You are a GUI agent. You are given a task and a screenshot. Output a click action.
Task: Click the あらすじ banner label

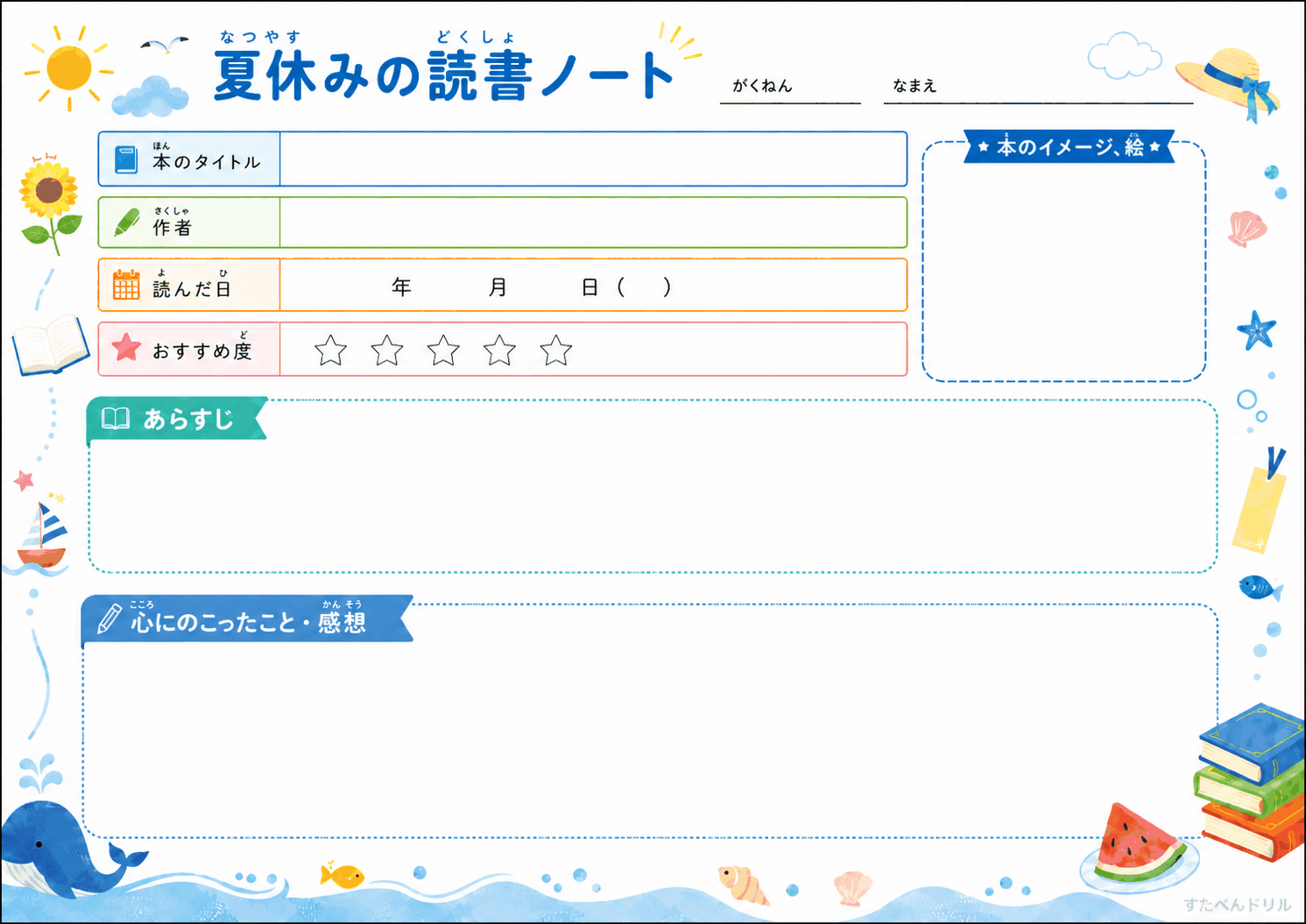188,420
